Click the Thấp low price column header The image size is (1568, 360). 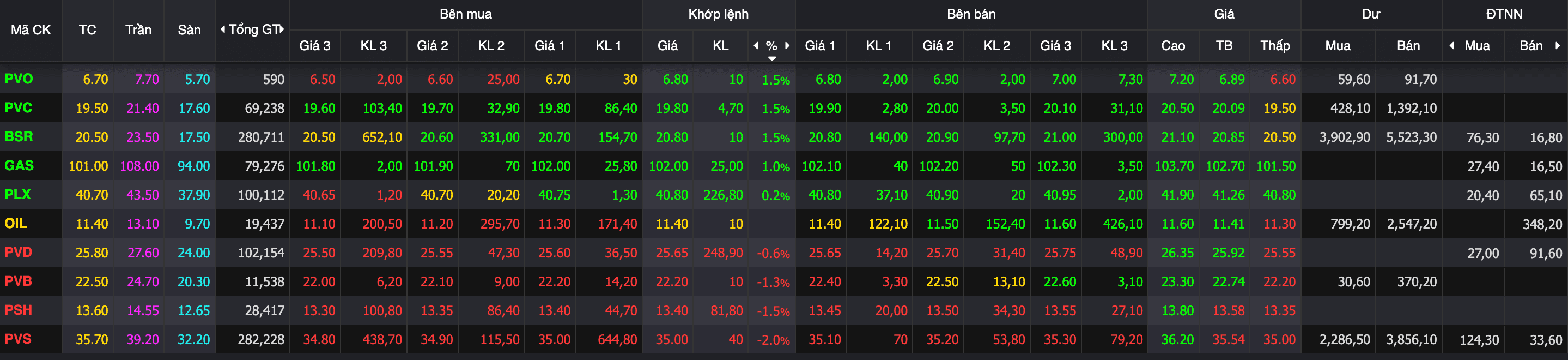click(1274, 46)
